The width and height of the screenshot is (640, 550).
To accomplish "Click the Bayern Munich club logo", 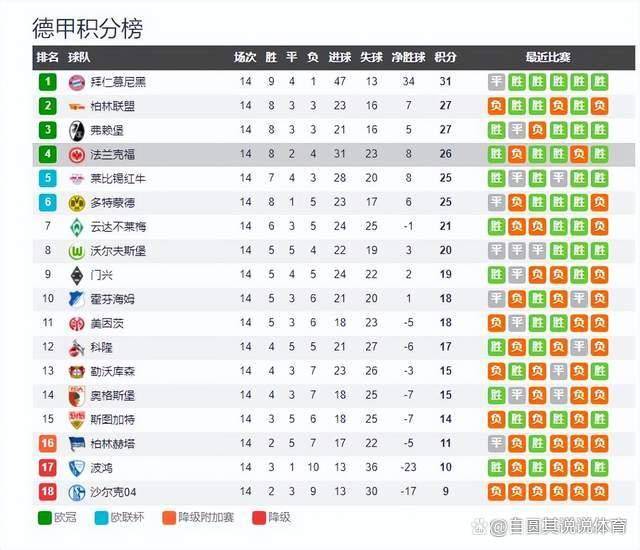I will coord(76,82).
